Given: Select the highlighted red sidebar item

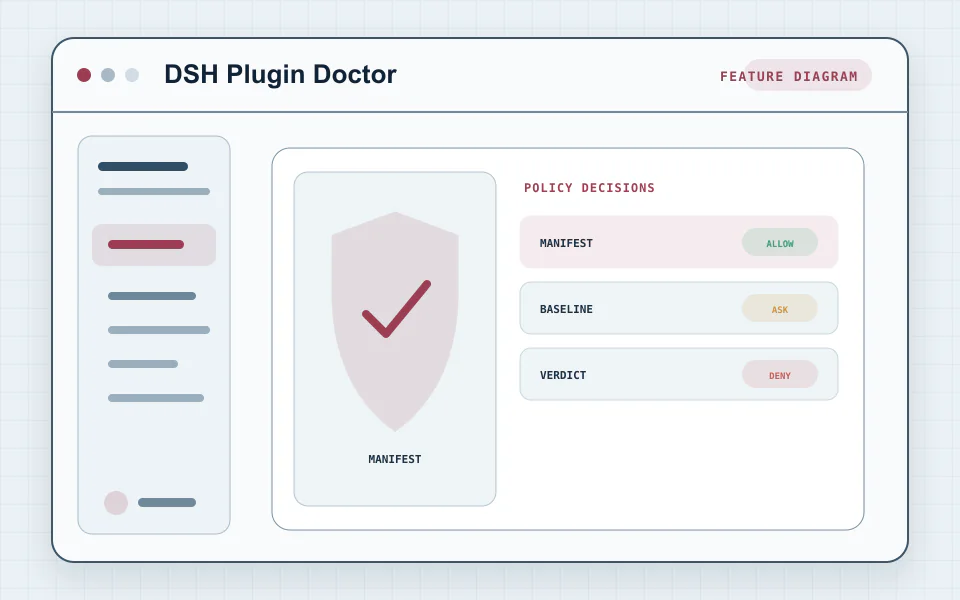Looking at the screenshot, I should [154, 245].
